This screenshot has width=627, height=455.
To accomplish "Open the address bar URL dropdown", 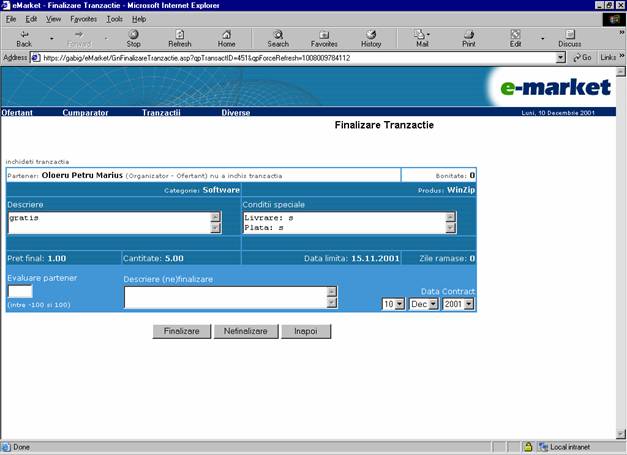I will tap(561, 58).
